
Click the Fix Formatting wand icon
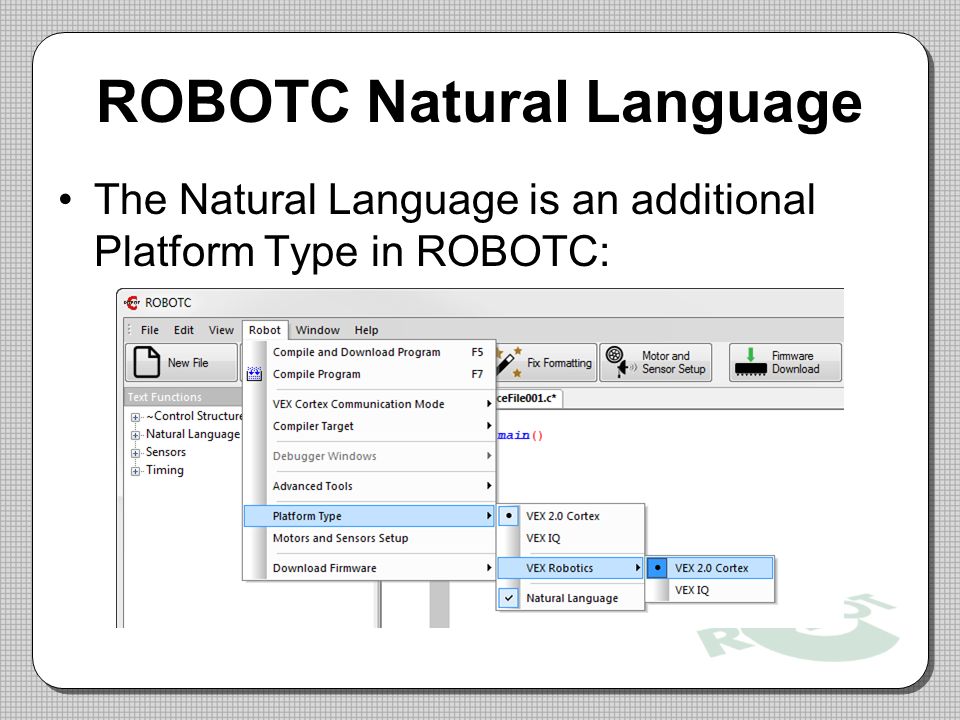(x=509, y=362)
